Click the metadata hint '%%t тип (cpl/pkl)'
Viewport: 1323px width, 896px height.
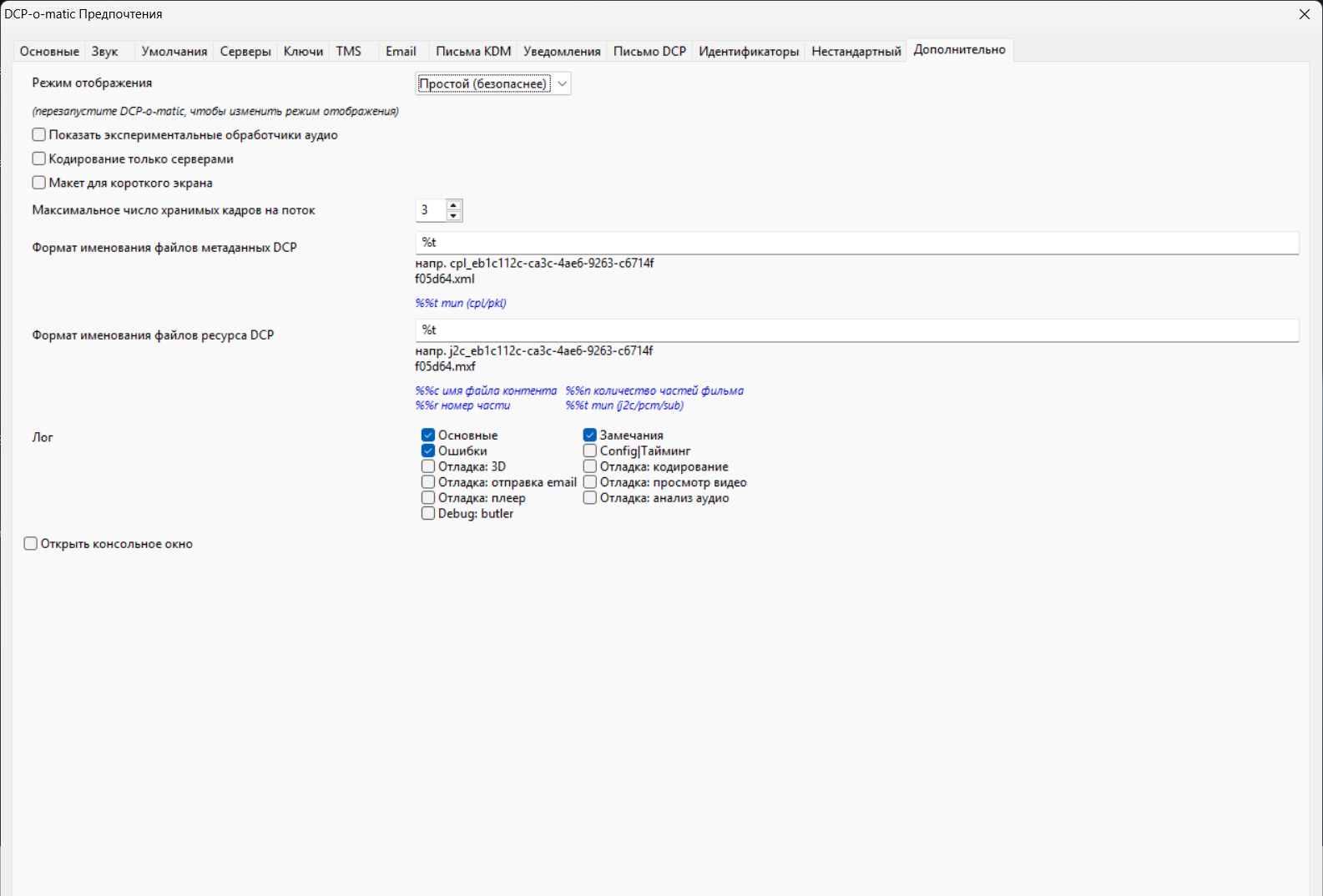coord(461,304)
